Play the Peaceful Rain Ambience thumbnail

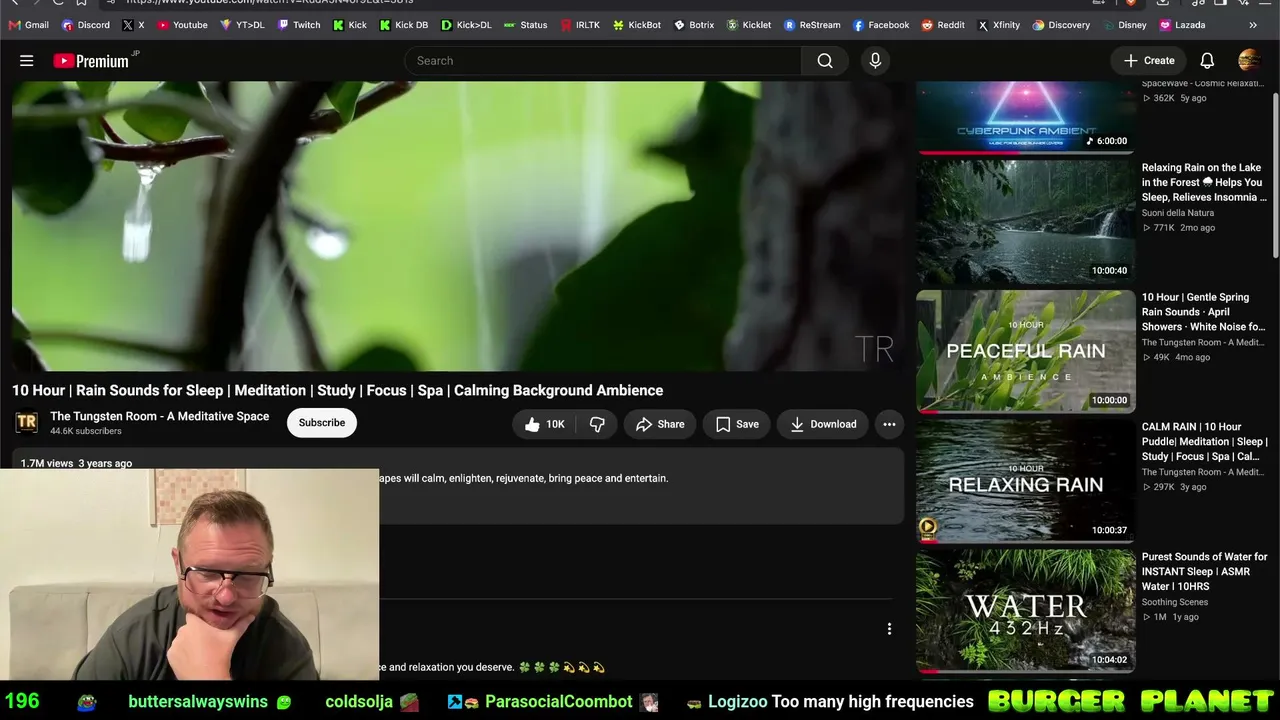point(1026,351)
